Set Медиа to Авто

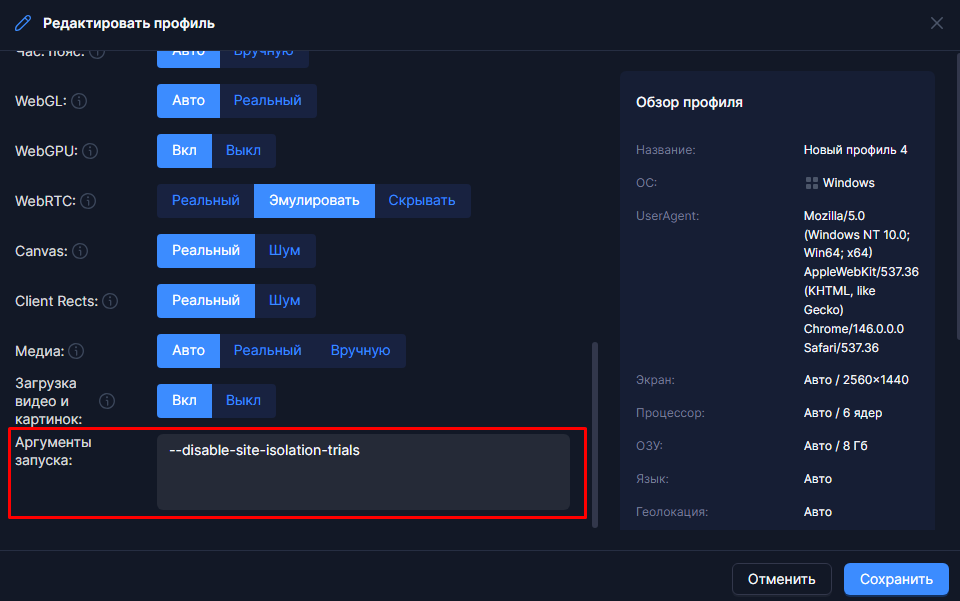pyautogui.click(x=189, y=351)
